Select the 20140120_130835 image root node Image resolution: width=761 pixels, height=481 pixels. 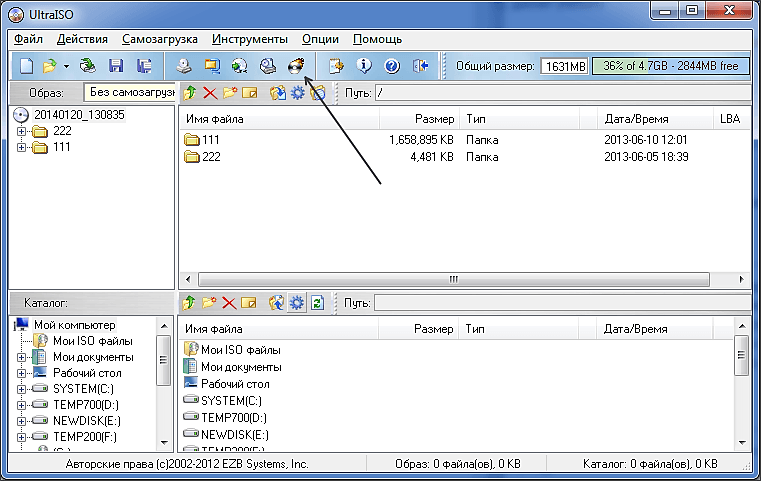79,115
